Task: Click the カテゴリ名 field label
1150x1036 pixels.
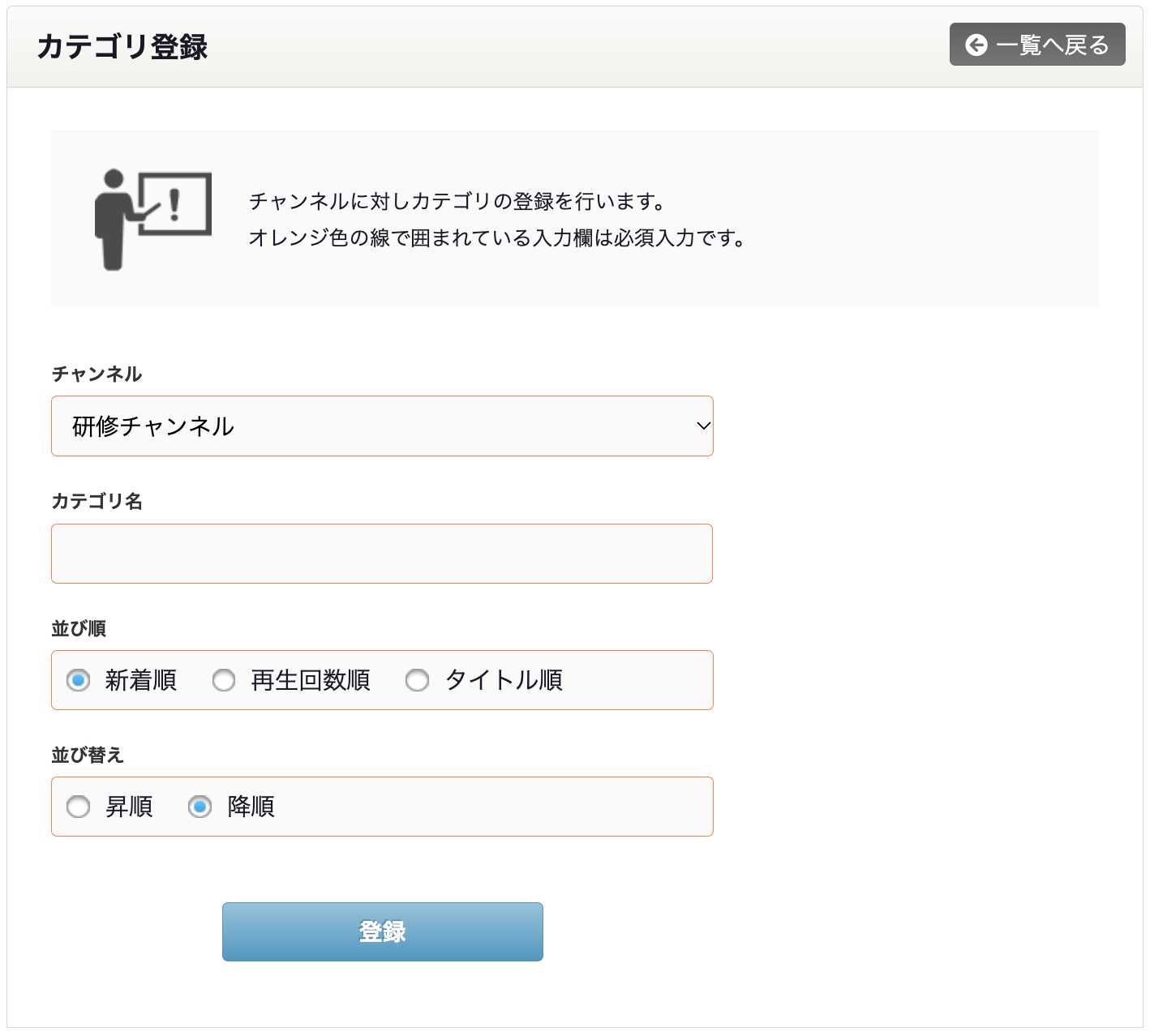Action: [x=97, y=501]
